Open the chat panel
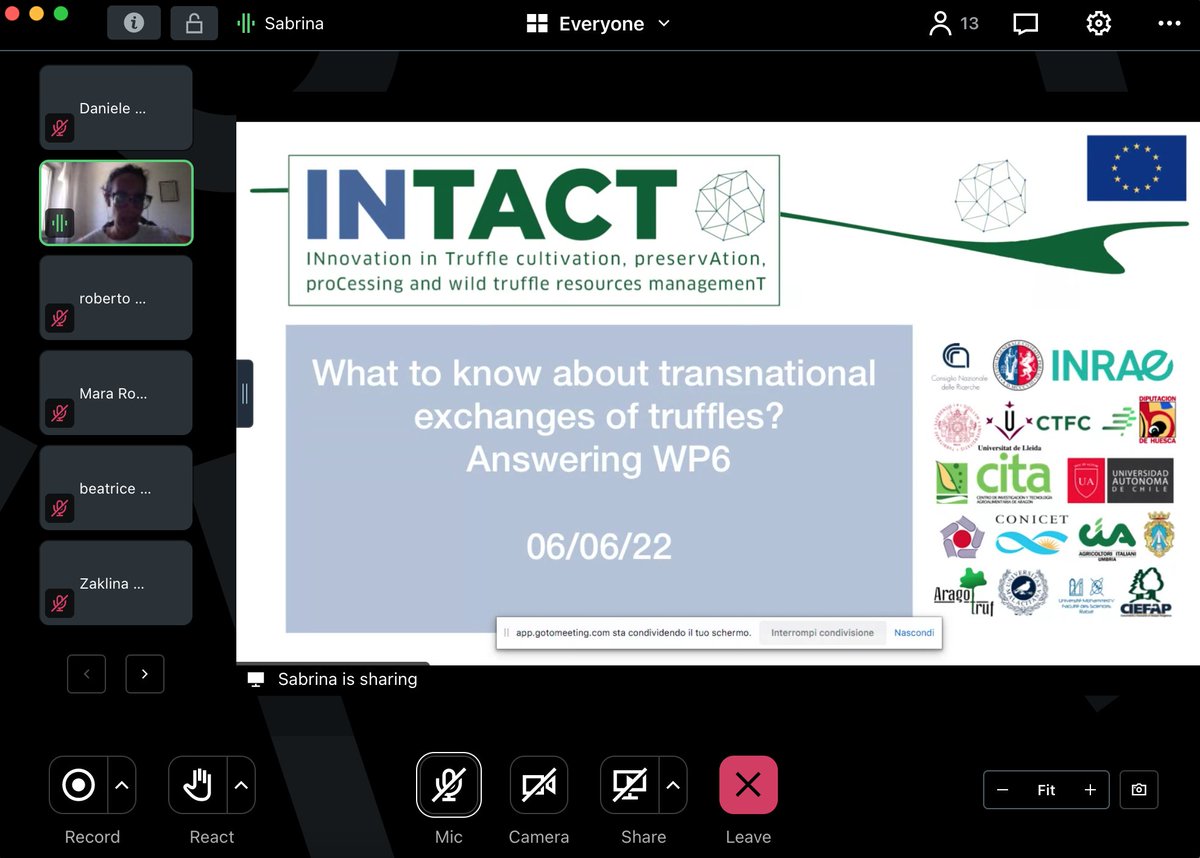 (1025, 23)
